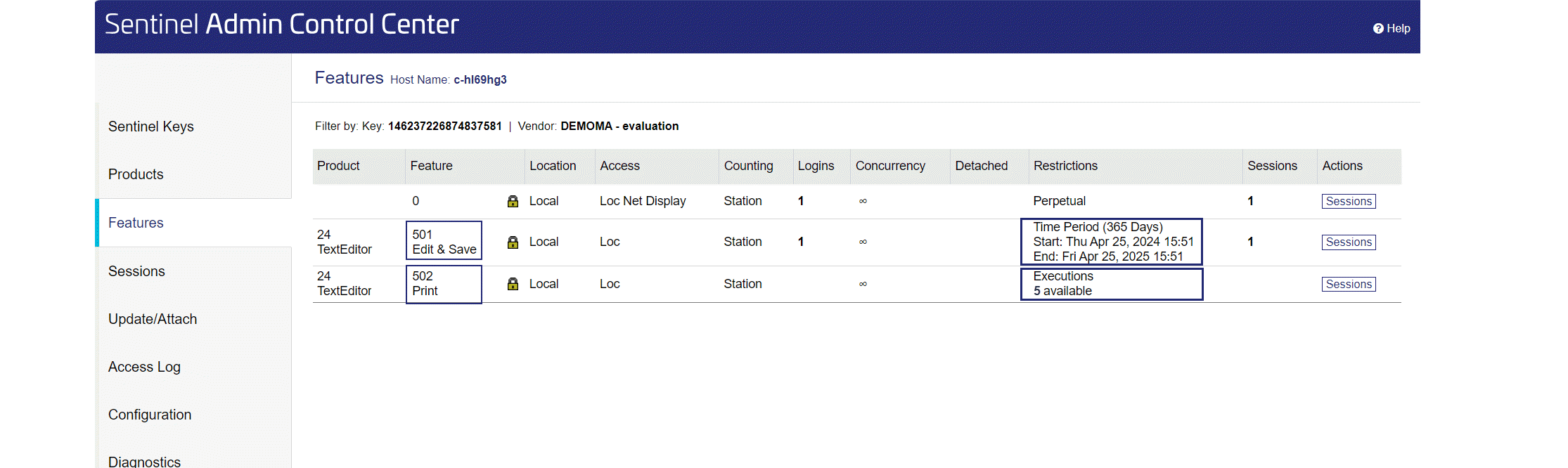Click Sessions button for Print feature row

[1348, 285]
